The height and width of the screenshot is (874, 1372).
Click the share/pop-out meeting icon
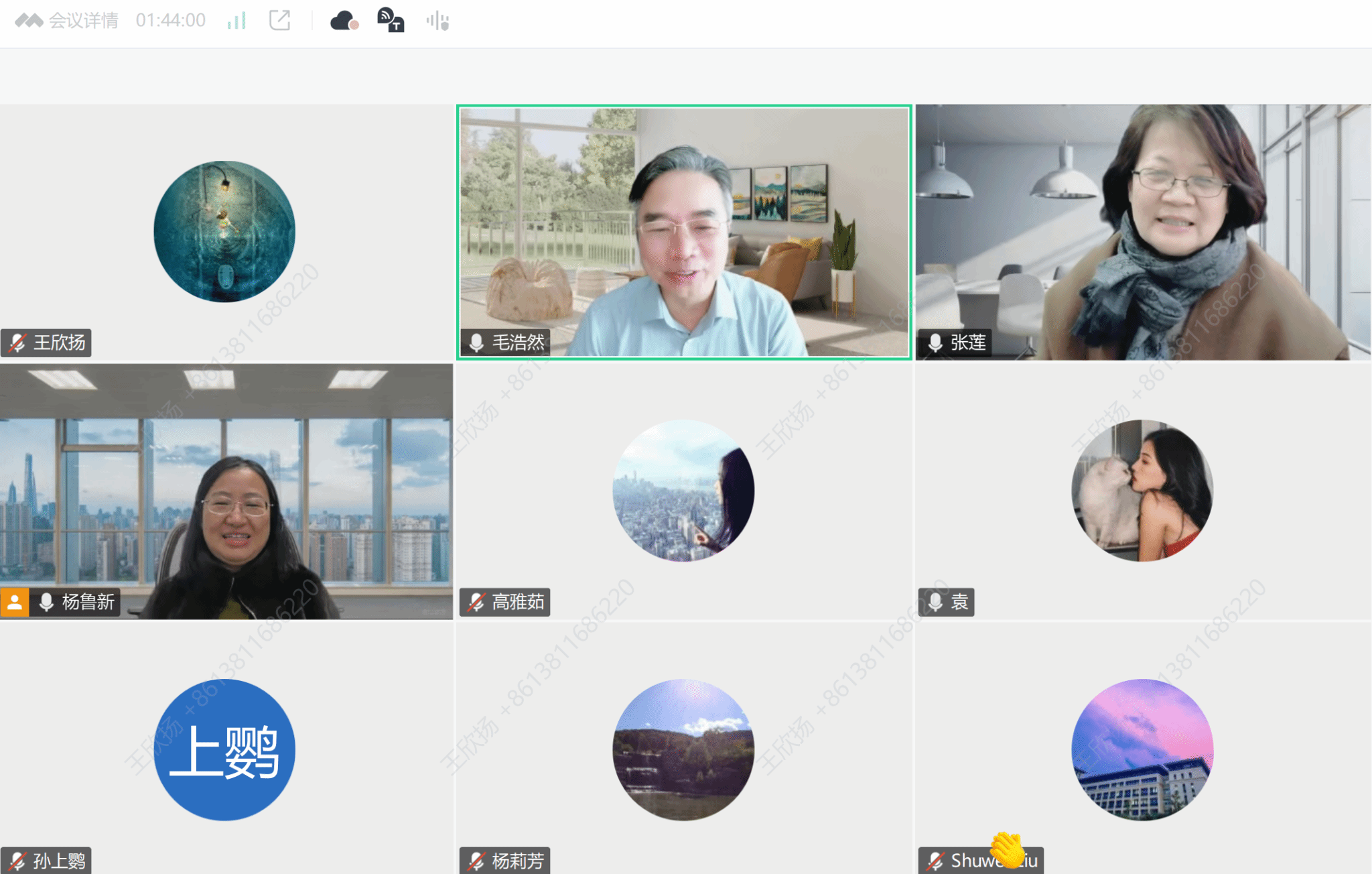pos(279,21)
